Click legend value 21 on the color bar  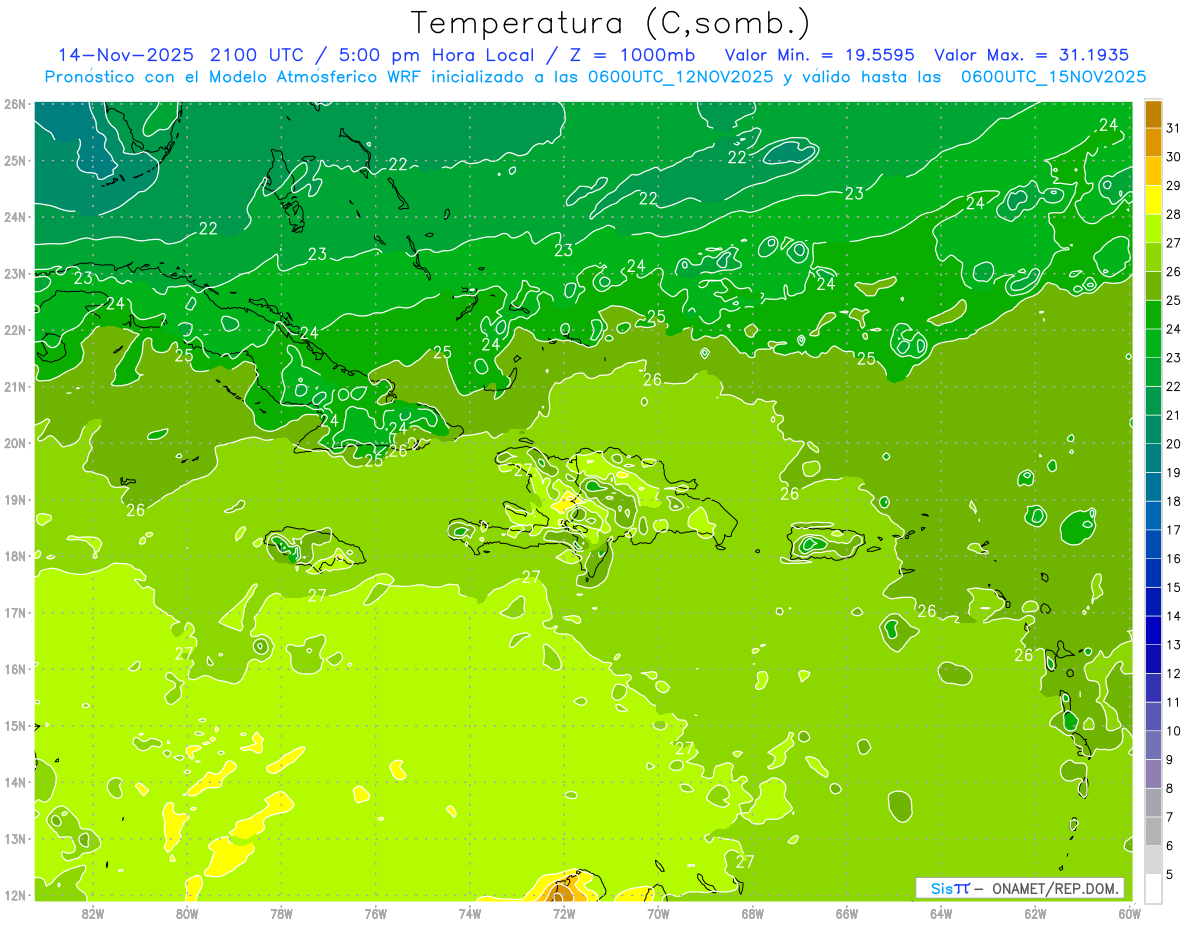(1174, 415)
